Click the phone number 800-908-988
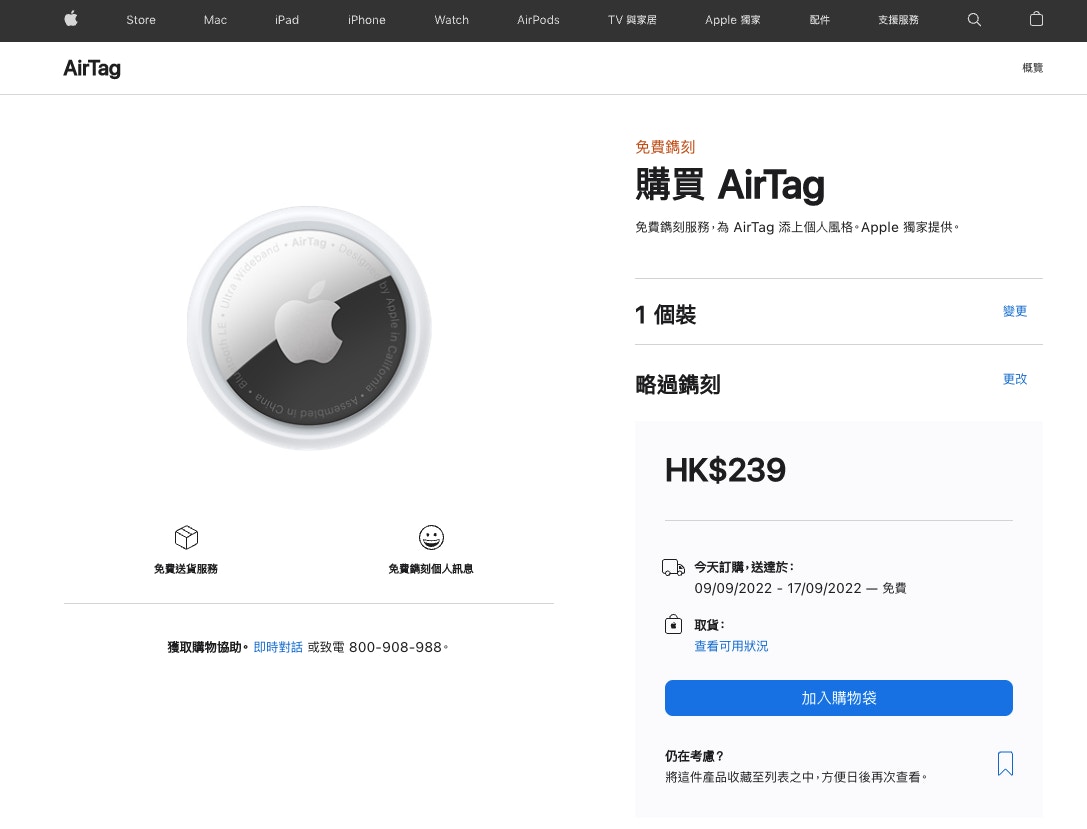Image resolution: width=1087 pixels, height=829 pixels. 395,647
